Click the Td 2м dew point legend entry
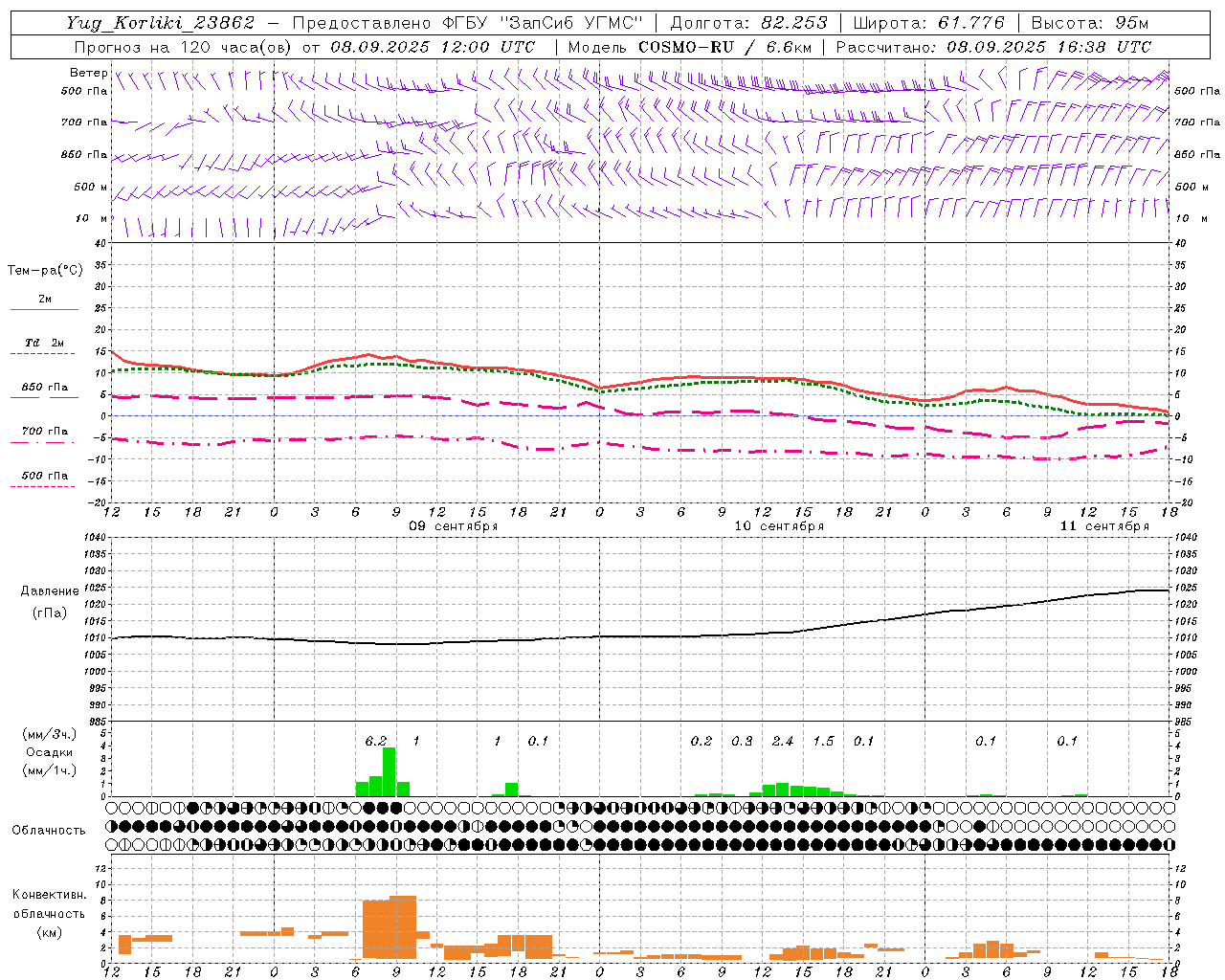 pos(45,343)
